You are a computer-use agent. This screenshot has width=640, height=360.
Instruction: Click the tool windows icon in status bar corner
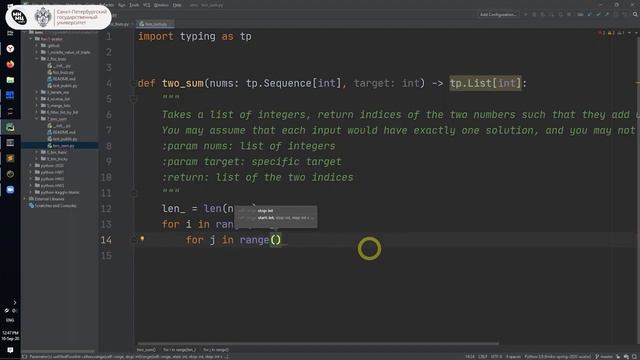tap(24, 356)
